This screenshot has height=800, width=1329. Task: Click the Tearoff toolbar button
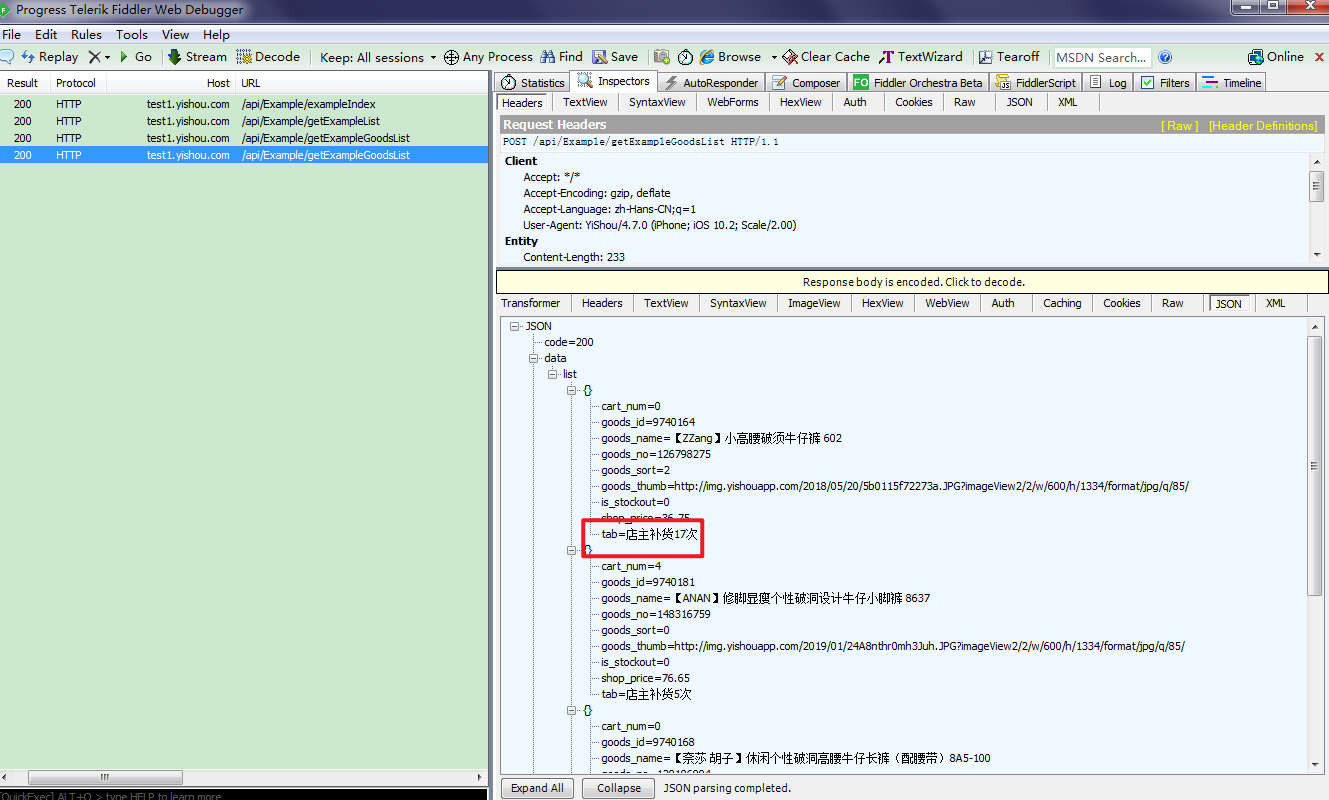(1009, 57)
